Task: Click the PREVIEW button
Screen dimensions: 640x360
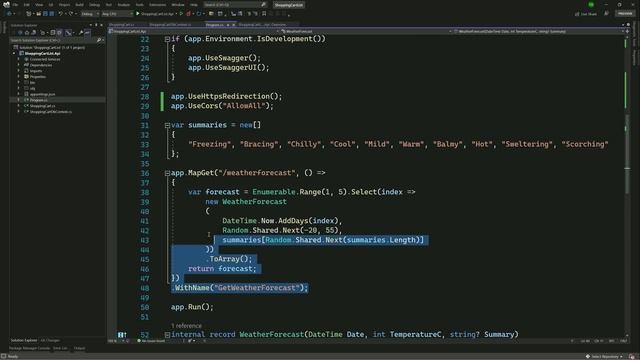Action: (x=625, y=13)
